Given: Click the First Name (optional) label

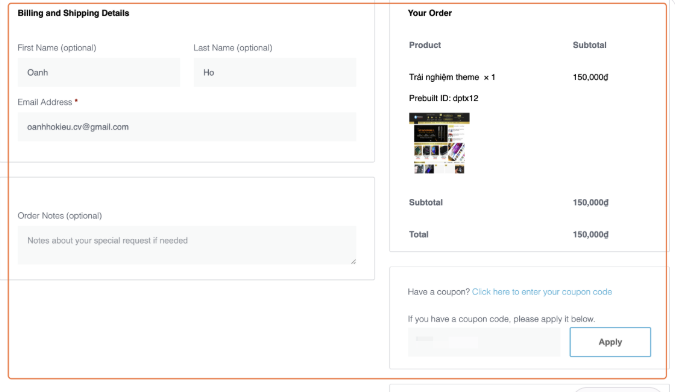Looking at the screenshot, I should [x=57, y=48].
